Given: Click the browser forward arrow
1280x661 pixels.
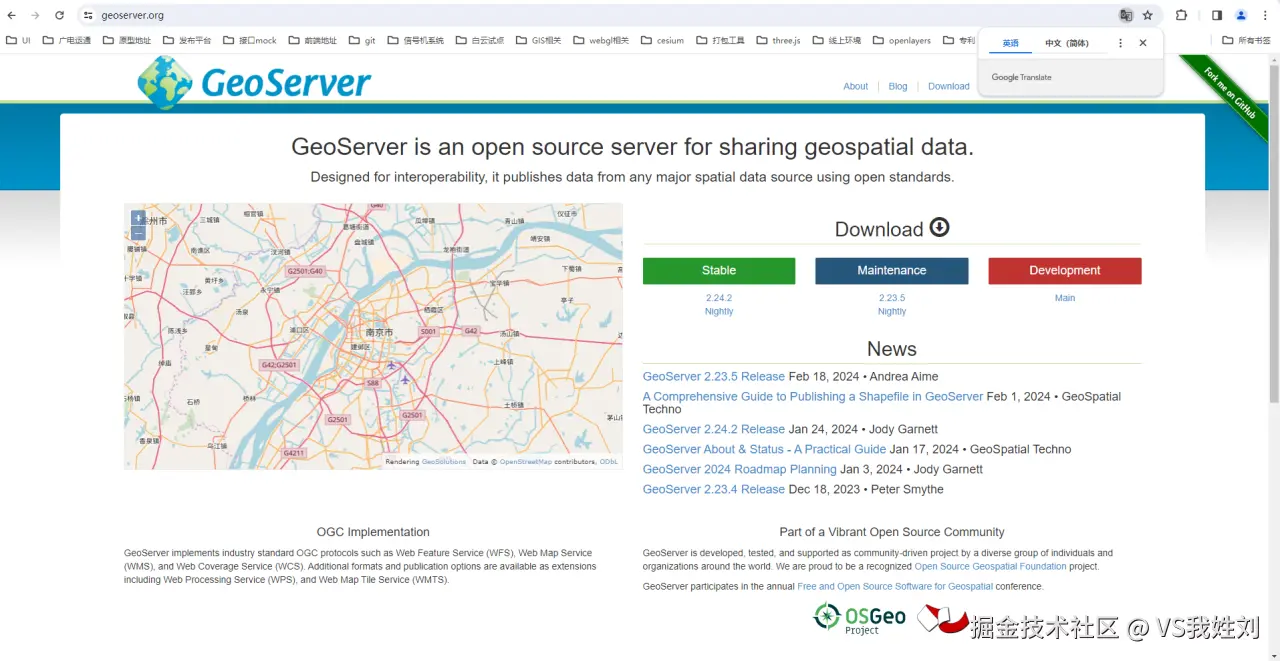Looking at the screenshot, I should click(35, 15).
